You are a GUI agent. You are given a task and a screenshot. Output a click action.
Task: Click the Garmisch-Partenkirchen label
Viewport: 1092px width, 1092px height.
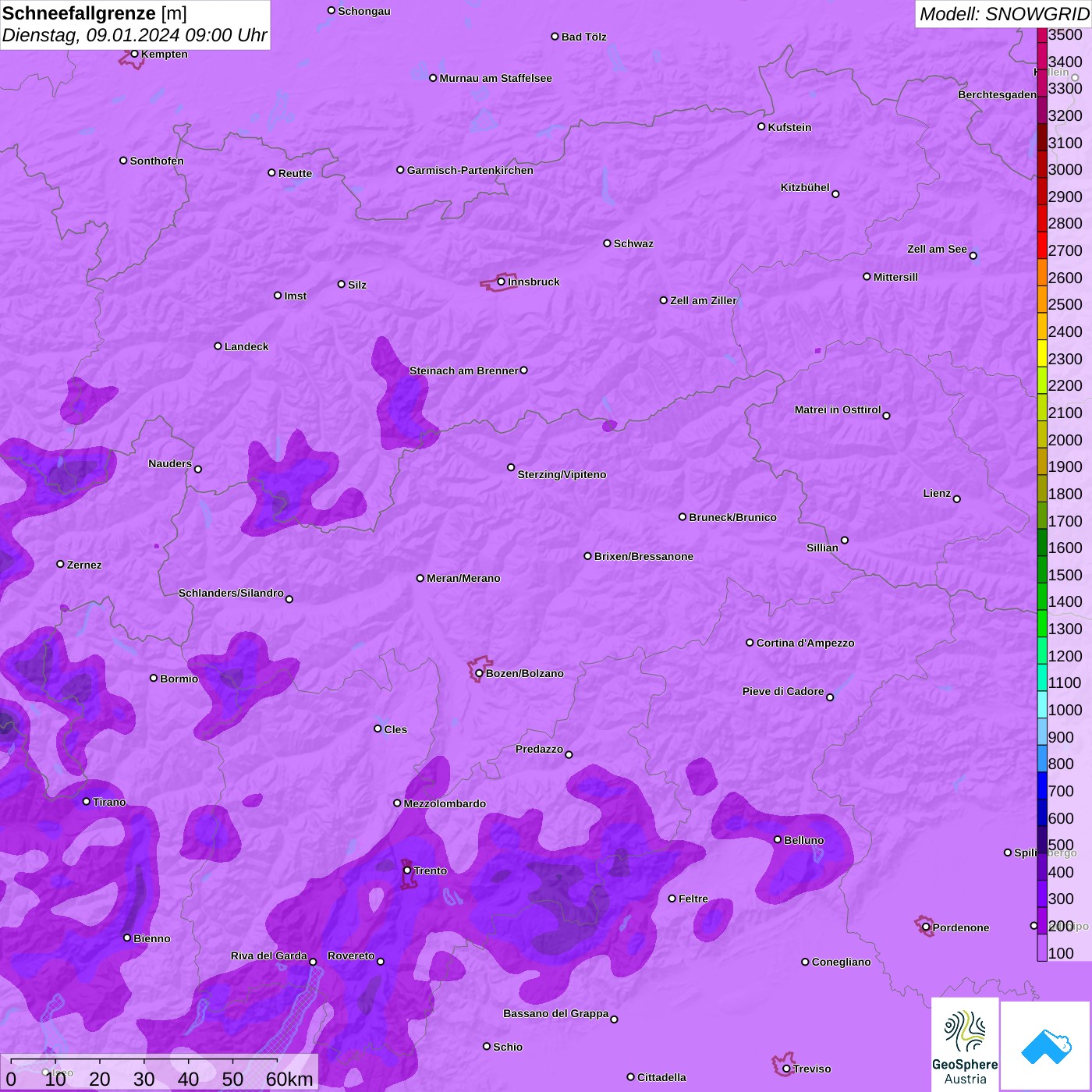[x=470, y=170]
